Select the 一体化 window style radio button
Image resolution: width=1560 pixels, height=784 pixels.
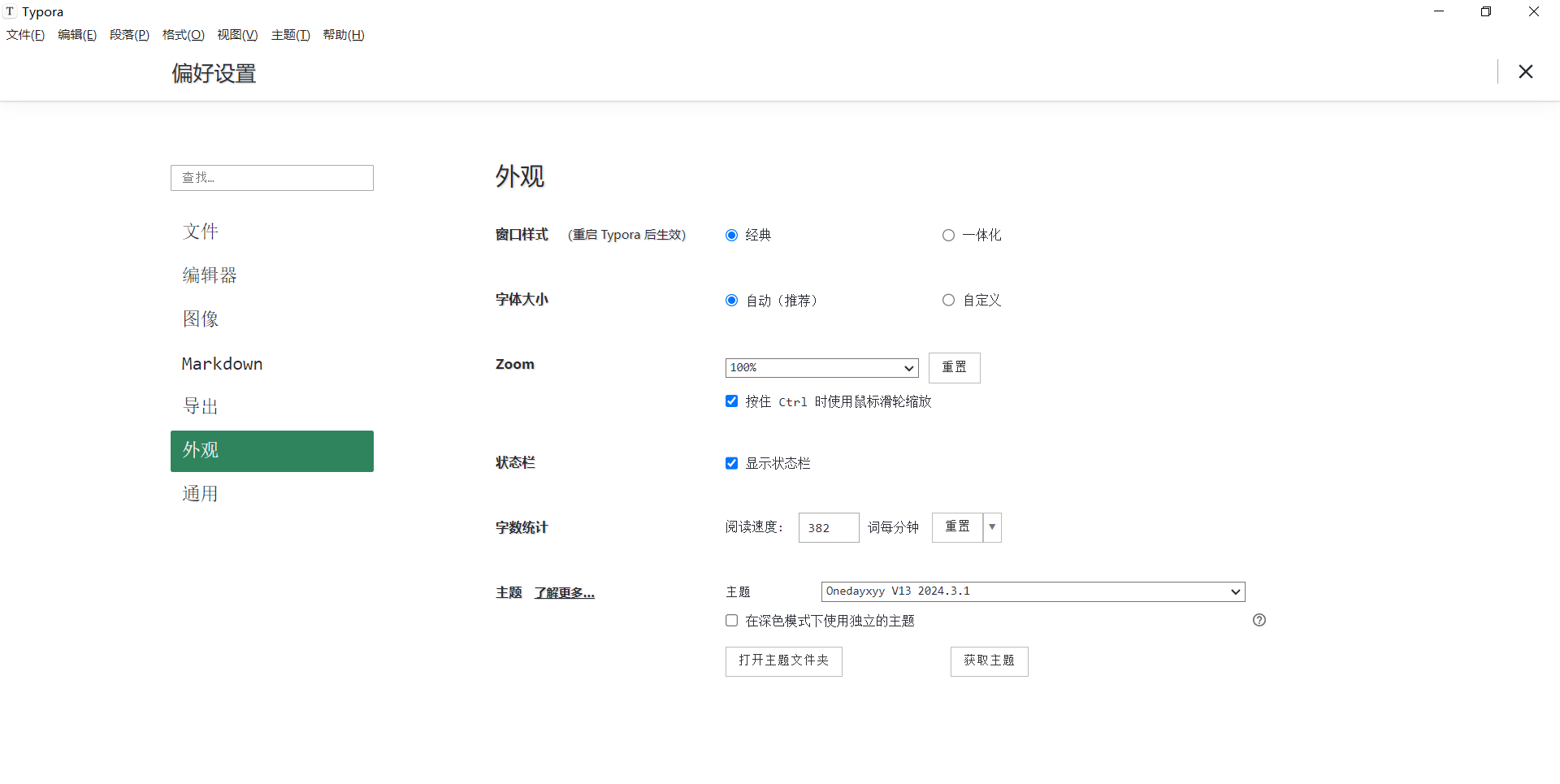pyautogui.click(x=948, y=235)
